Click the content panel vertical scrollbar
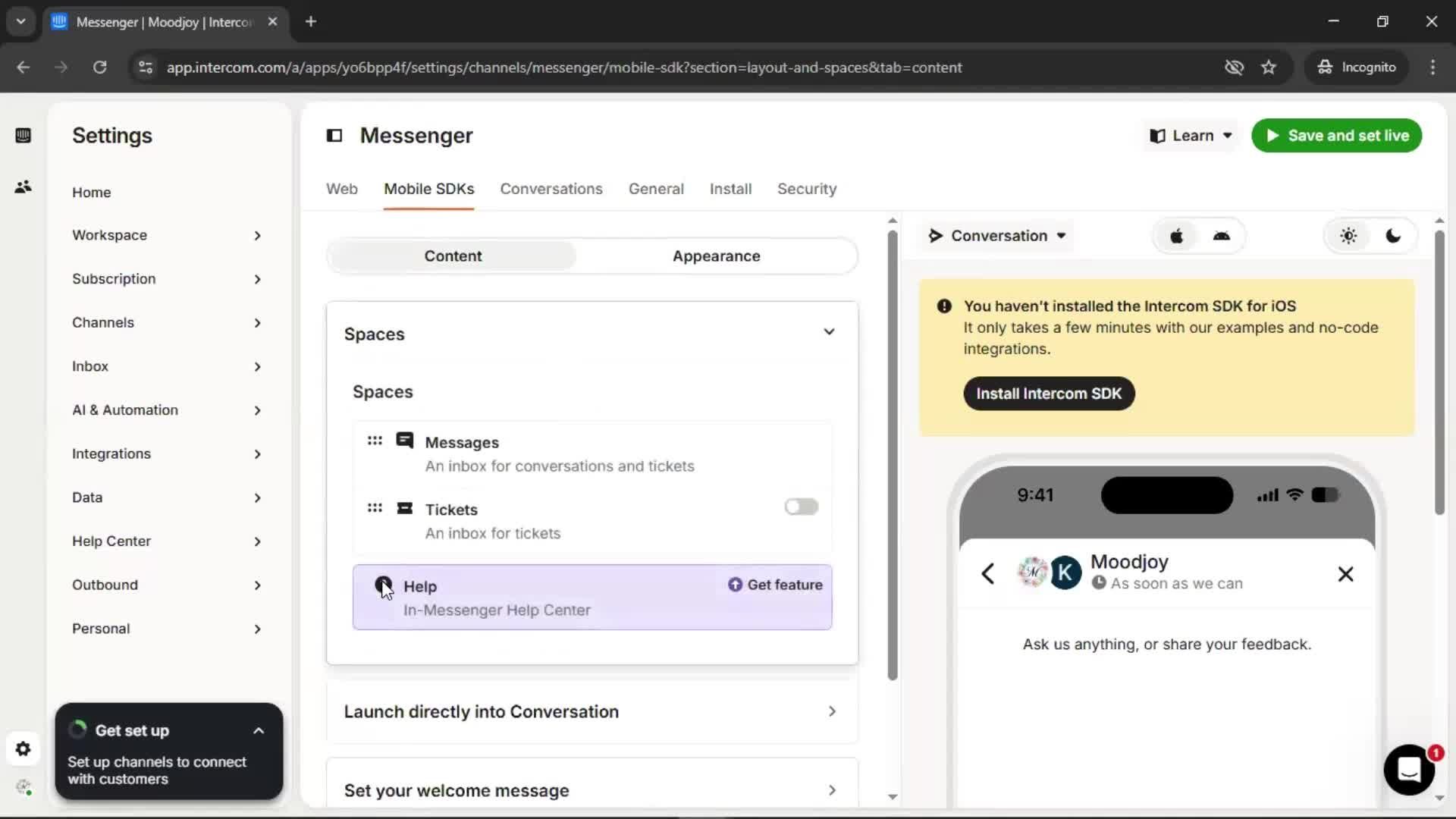The height and width of the screenshot is (819, 1456). tap(893, 455)
